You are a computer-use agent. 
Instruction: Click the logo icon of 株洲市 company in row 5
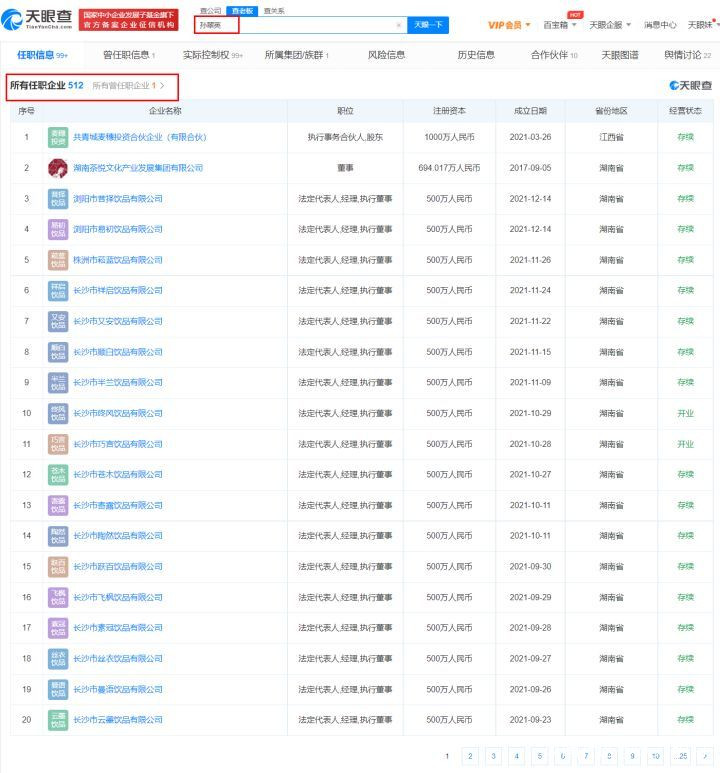58,260
